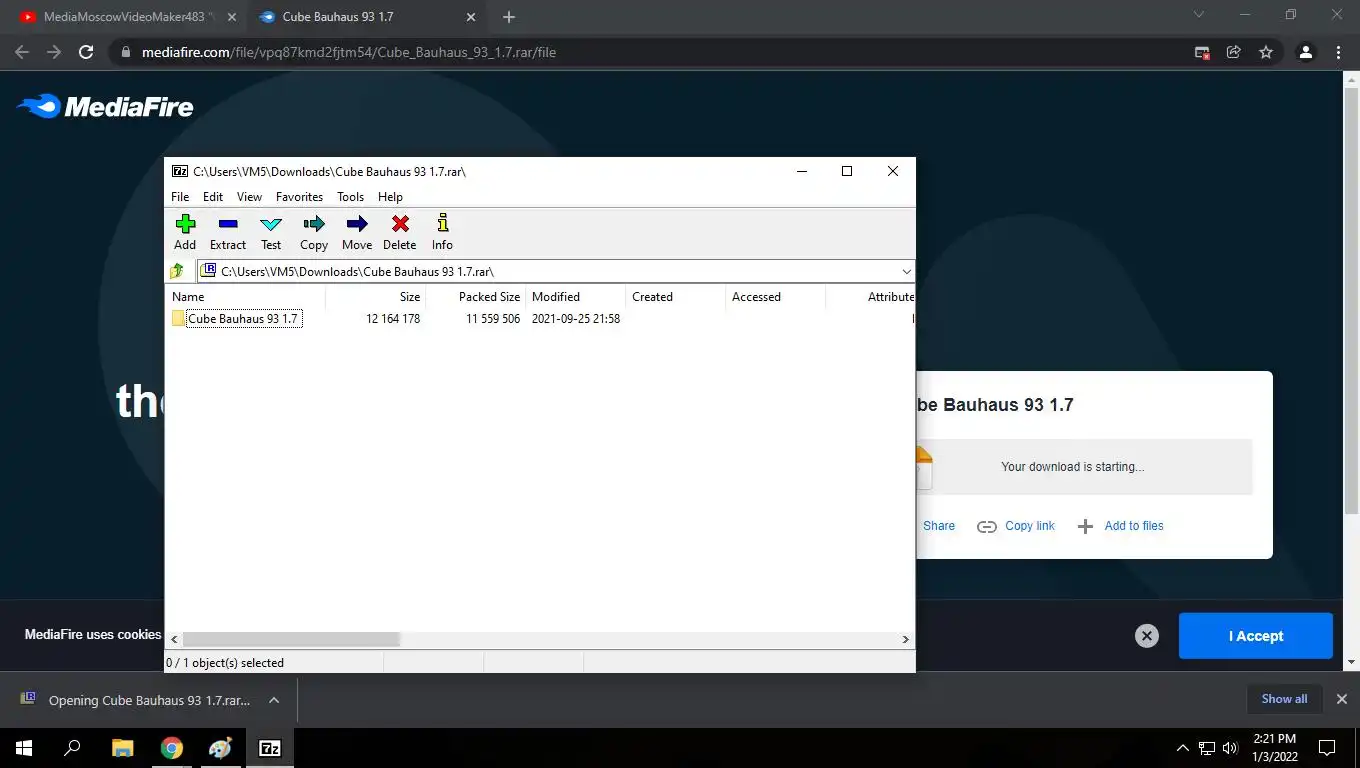Expand the archive path dropdown
Image resolution: width=1360 pixels, height=768 pixels.
pos(906,271)
